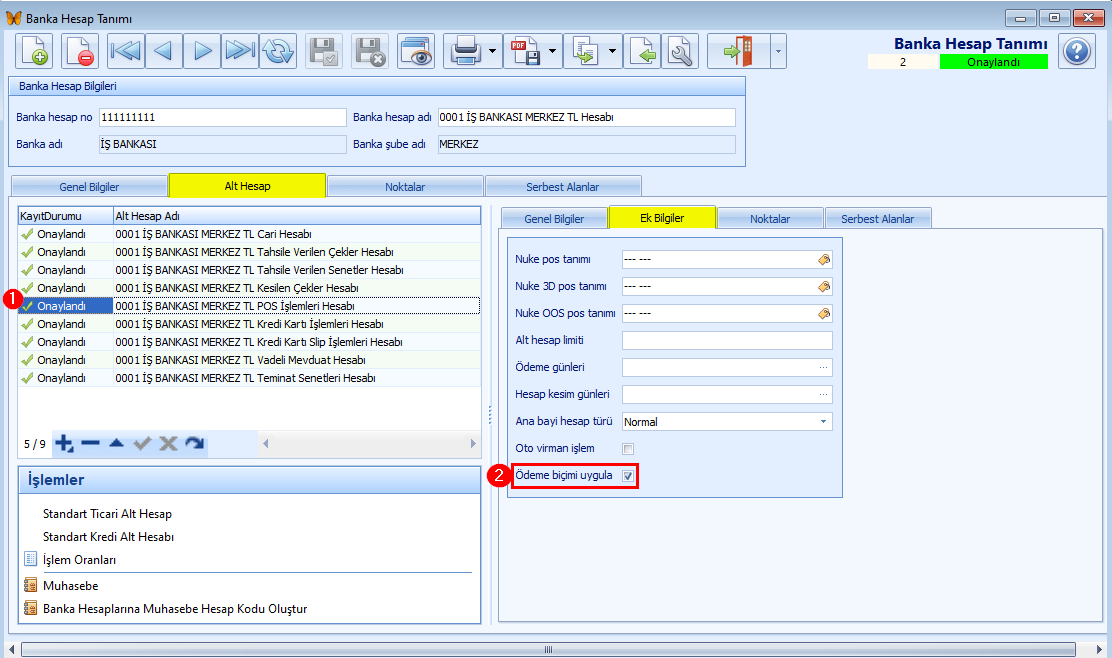Switch to the top-level Genel Bilgiler tab
Screen dimensions: 1112x658
click(x=87, y=186)
